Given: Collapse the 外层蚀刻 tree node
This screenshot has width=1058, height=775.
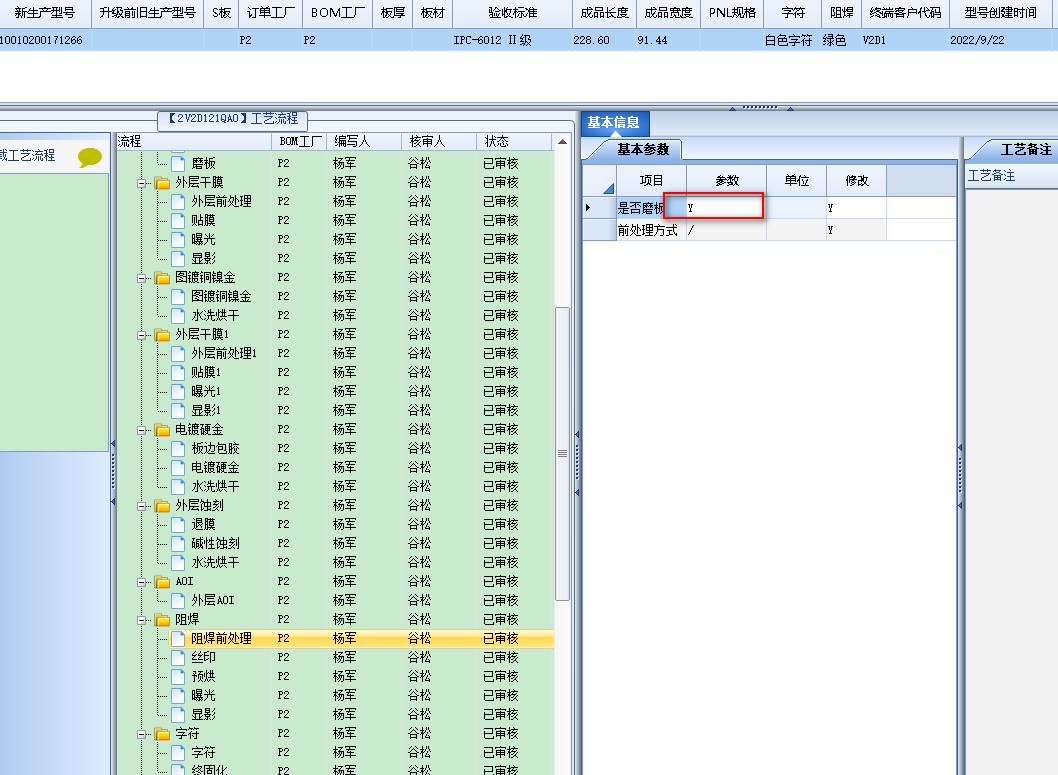Looking at the screenshot, I should point(142,507).
